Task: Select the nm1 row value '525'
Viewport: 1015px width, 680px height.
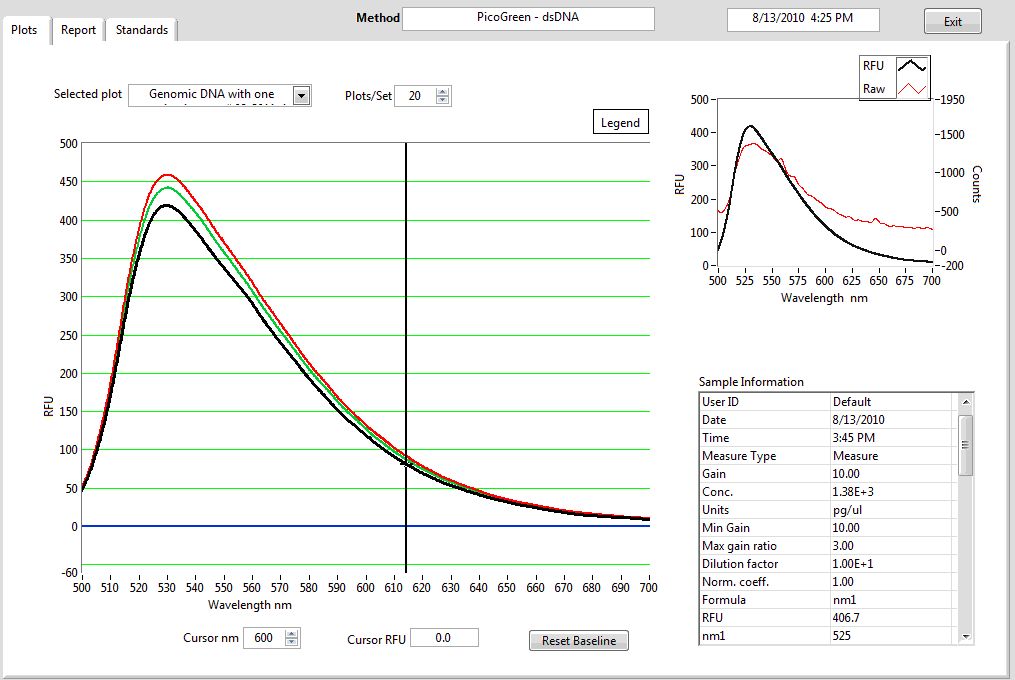Action: (842, 635)
